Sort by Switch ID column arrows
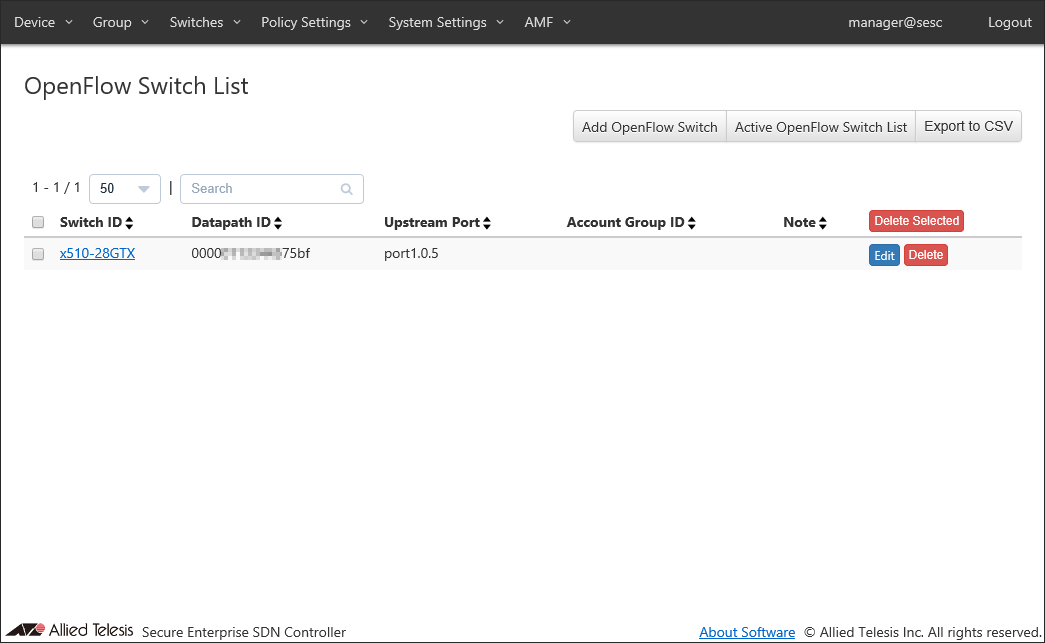Image resolution: width=1045 pixels, height=643 pixels. [x=129, y=223]
